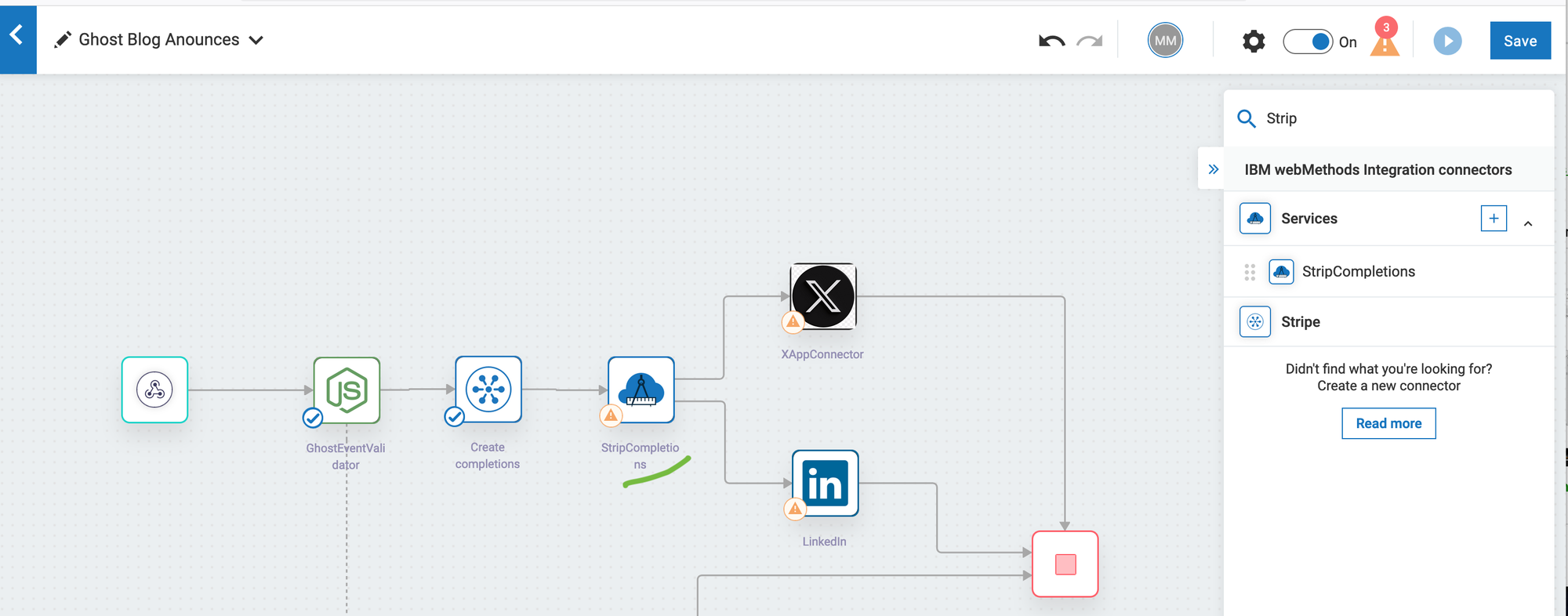Click the pencil icon to rename workflow
Image resolution: width=1568 pixels, height=616 pixels.
point(63,40)
